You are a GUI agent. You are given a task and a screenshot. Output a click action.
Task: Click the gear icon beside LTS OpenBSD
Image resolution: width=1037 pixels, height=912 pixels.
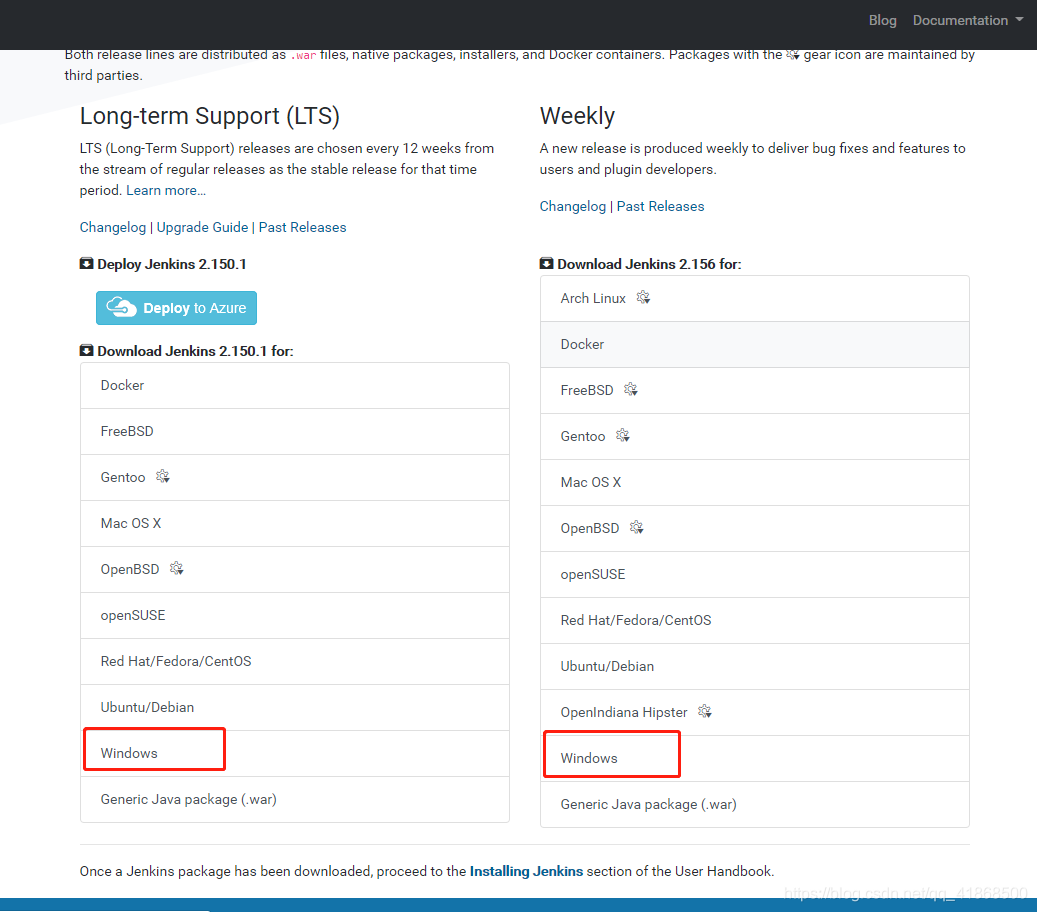177,568
